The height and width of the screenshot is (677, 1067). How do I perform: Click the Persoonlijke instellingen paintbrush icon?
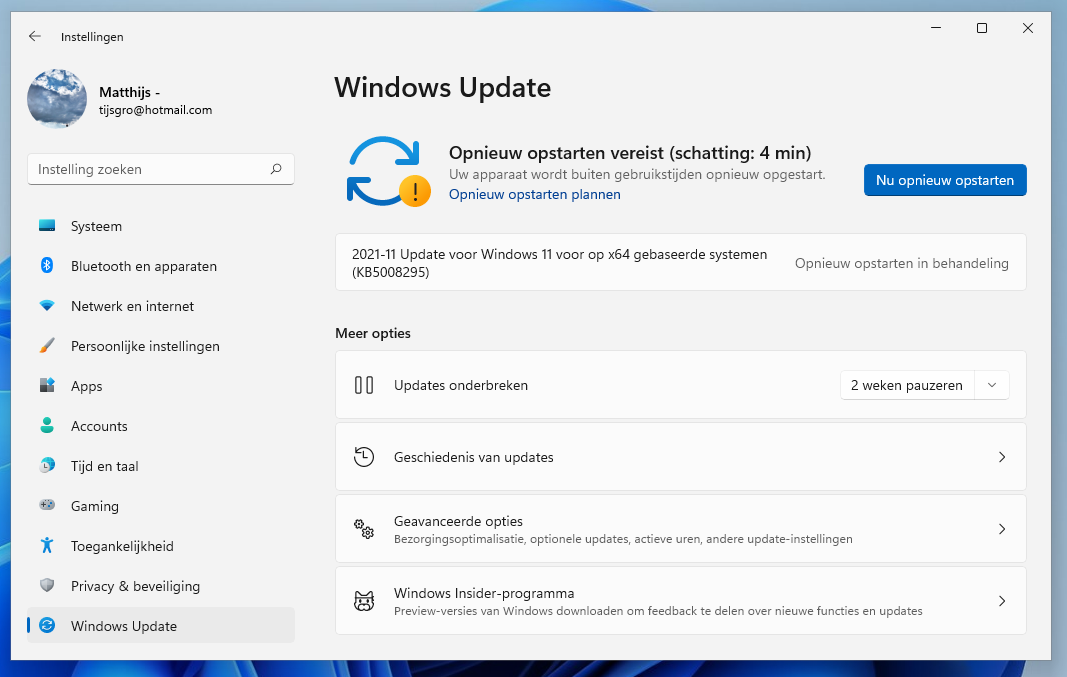coord(47,346)
